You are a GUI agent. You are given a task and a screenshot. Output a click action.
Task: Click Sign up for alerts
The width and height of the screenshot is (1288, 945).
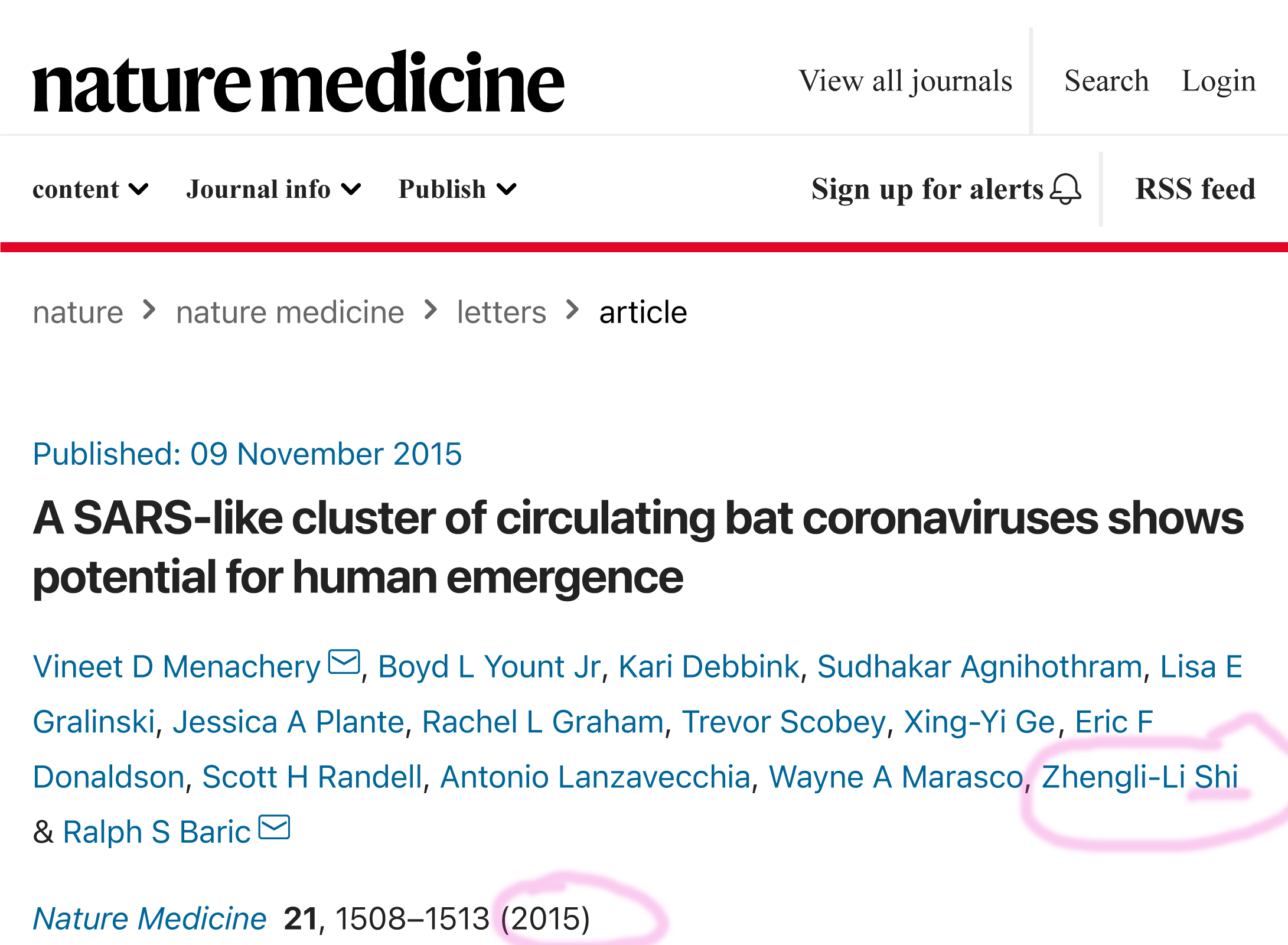927,190
